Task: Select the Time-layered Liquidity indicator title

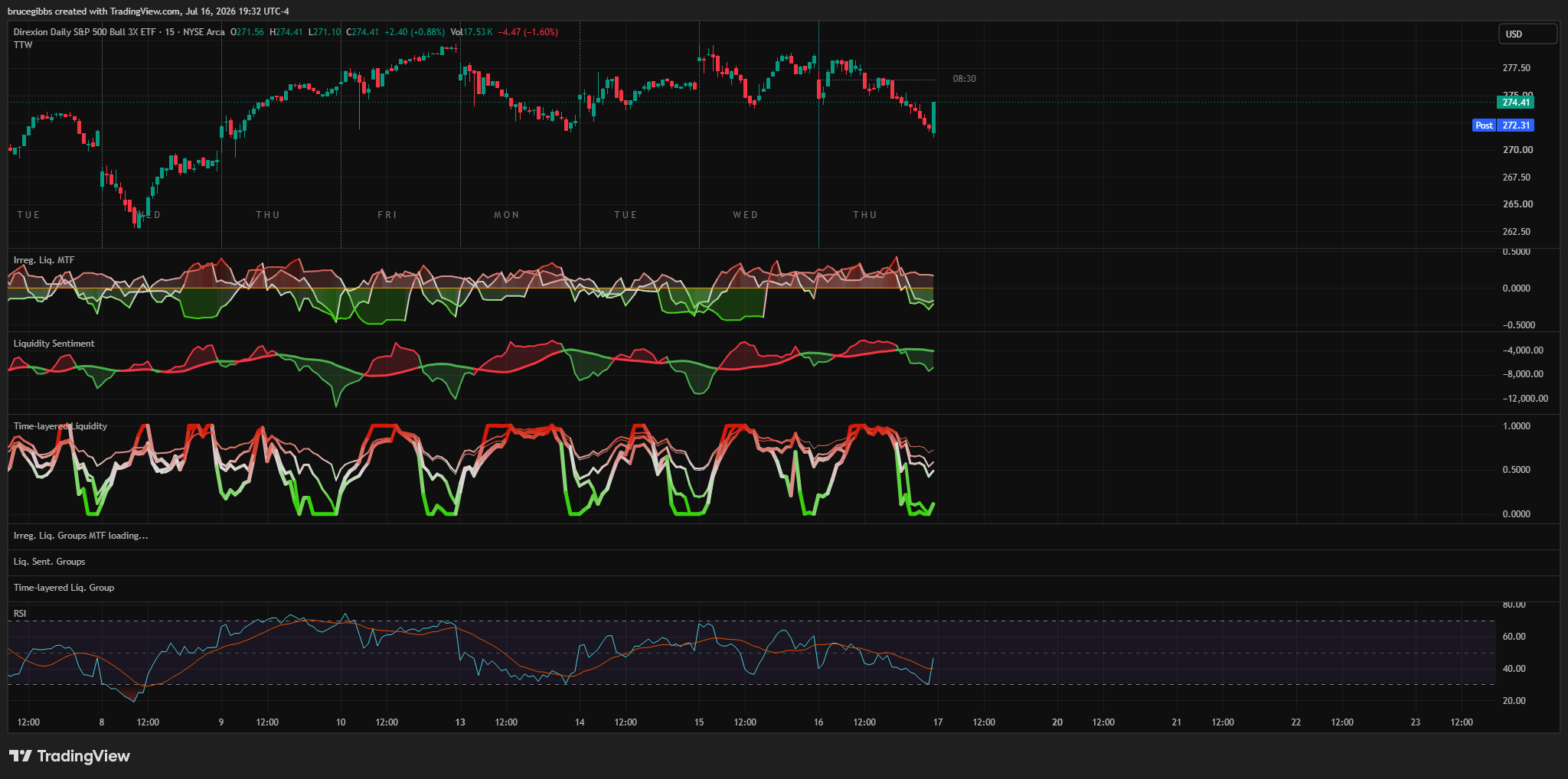Action: tap(60, 426)
